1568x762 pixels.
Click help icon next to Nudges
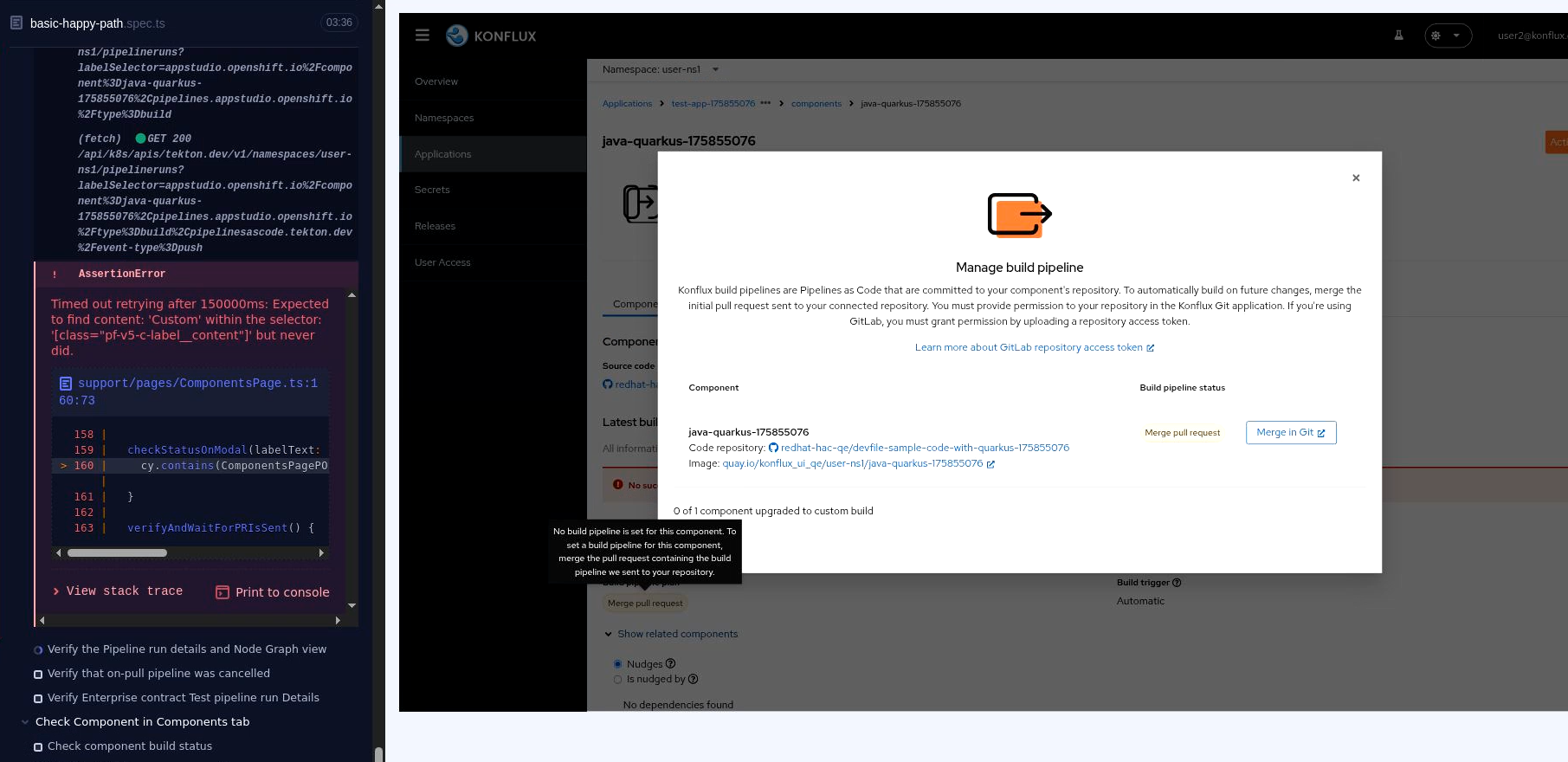670,664
